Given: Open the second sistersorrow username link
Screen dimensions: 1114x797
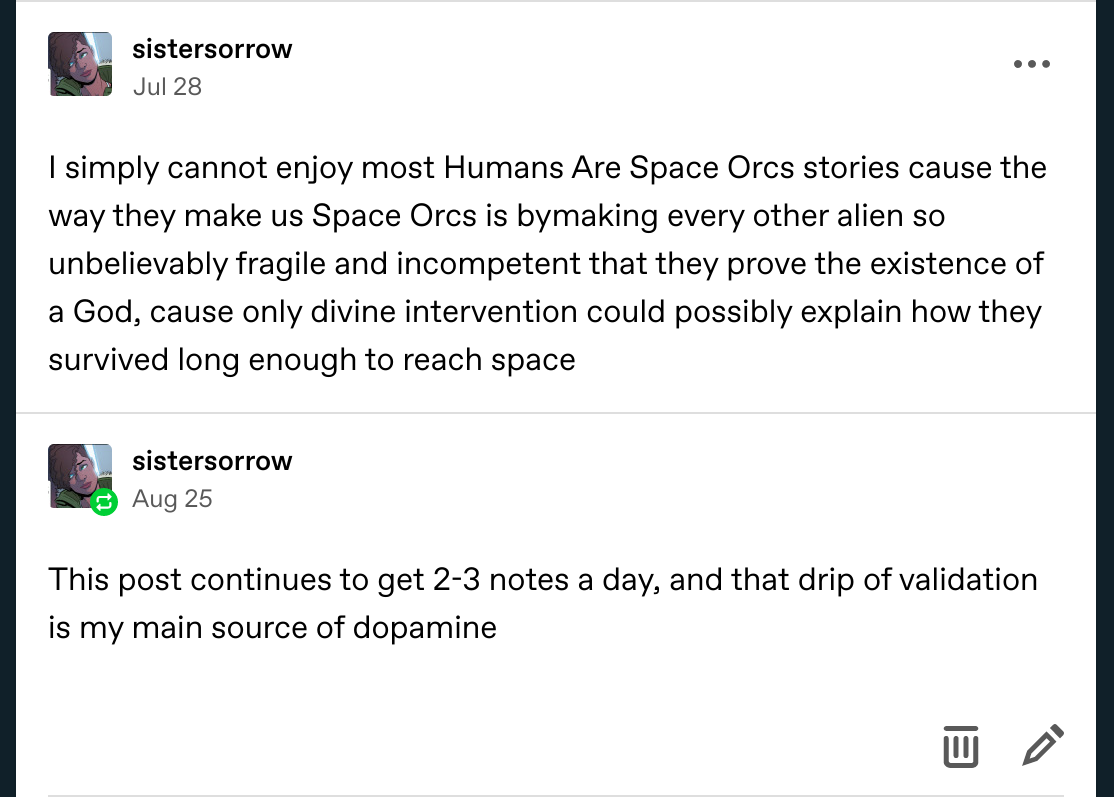Looking at the screenshot, I should (213, 461).
